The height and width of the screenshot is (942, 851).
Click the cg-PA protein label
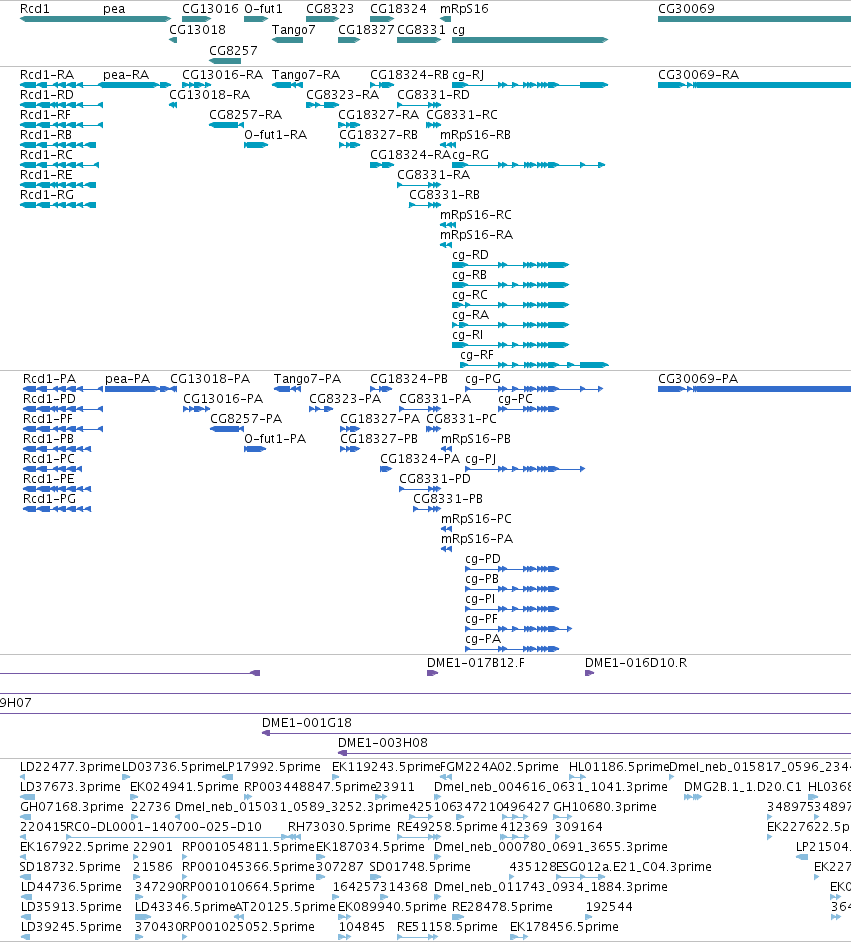(x=483, y=639)
